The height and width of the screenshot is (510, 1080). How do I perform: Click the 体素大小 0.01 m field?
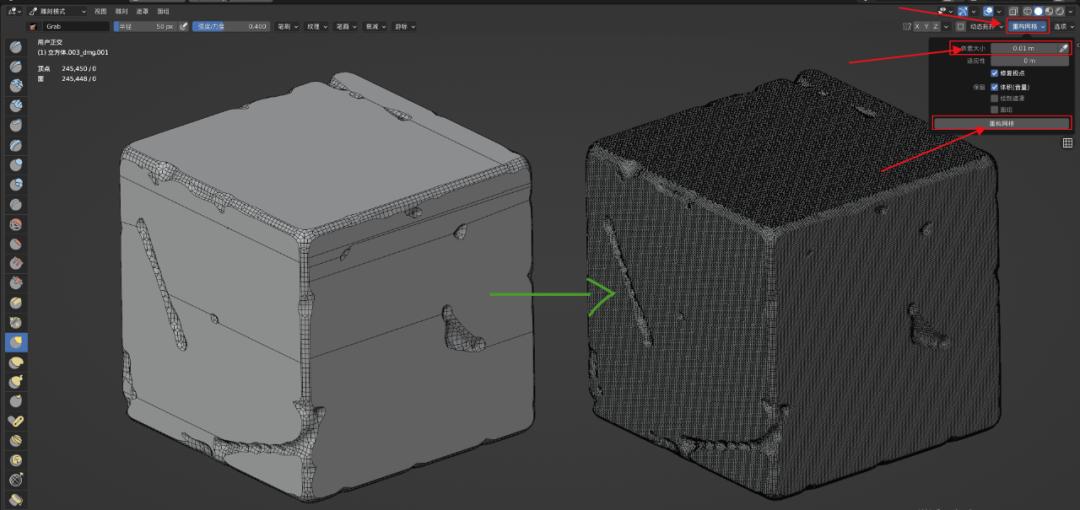coord(1022,48)
